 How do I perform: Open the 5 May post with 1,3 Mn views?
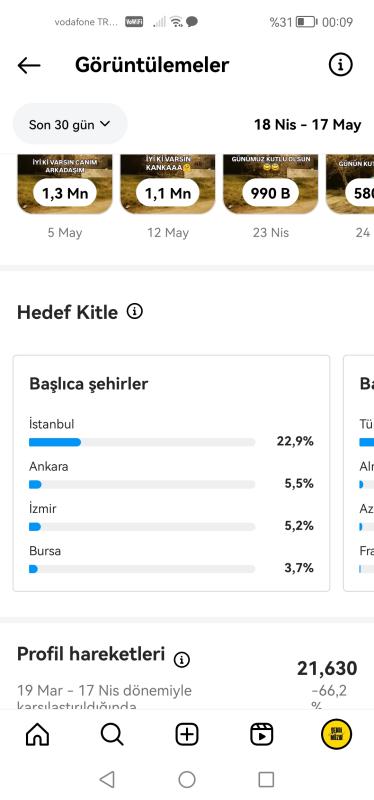(65, 185)
